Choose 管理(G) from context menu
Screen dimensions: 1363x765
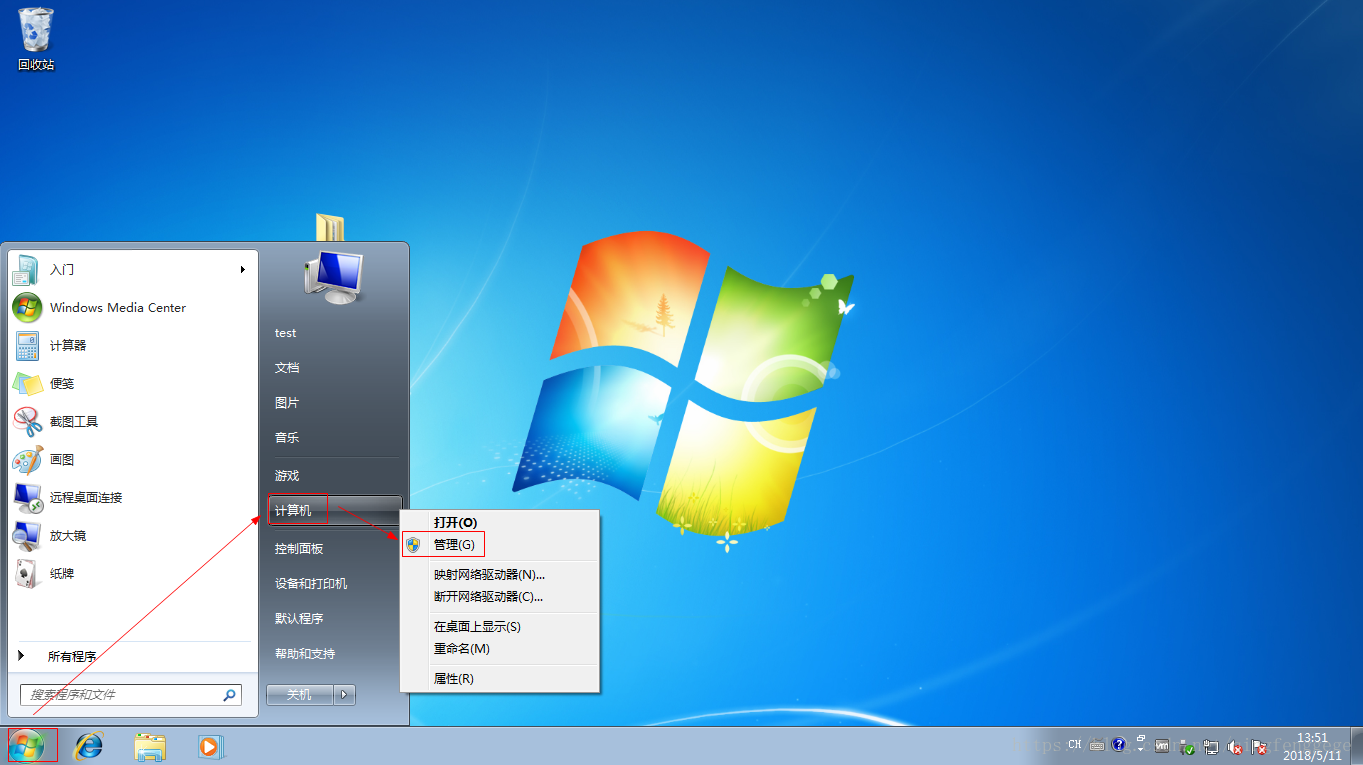point(499,544)
